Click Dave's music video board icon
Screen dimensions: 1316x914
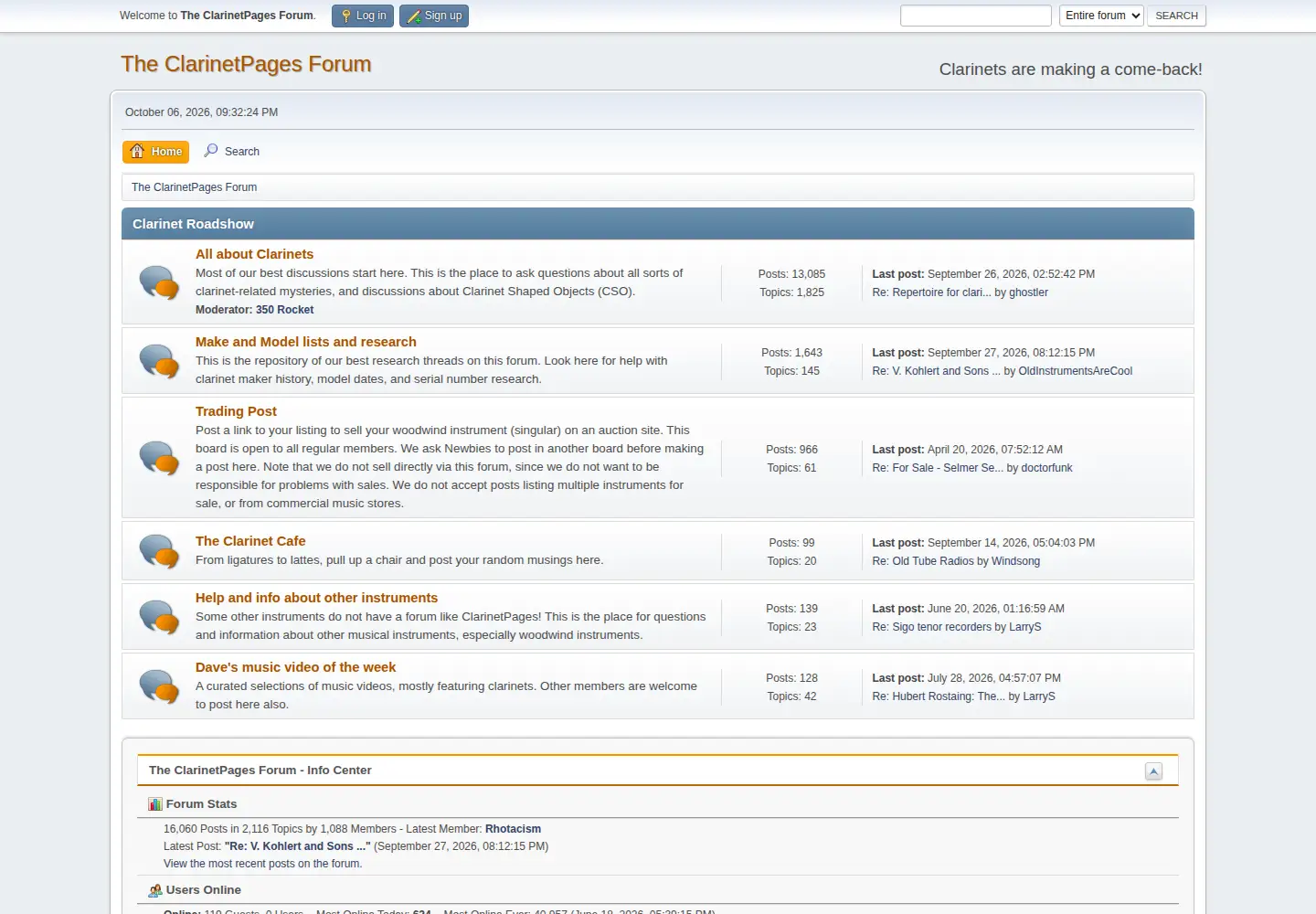click(x=159, y=686)
